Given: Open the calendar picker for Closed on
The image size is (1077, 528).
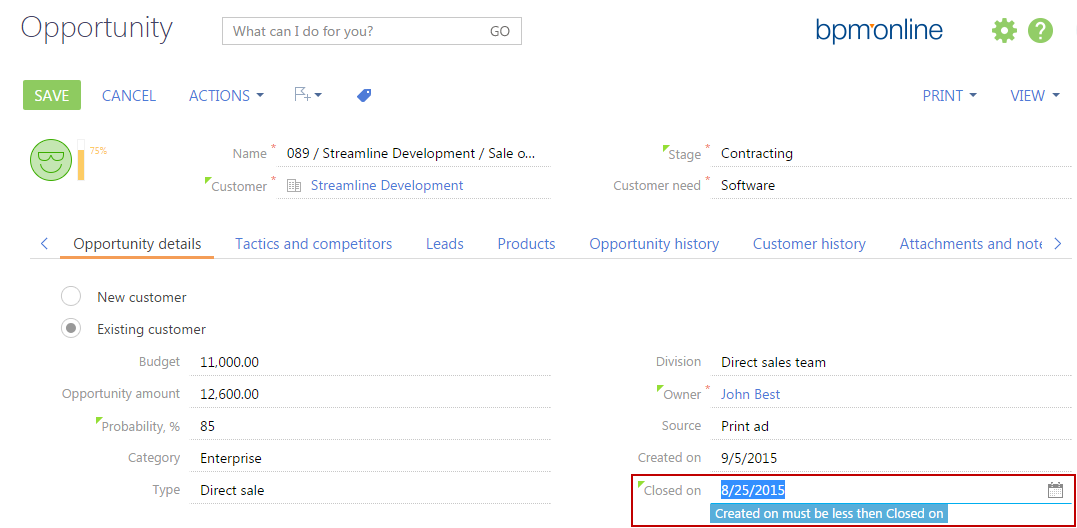Looking at the screenshot, I should 1055,490.
